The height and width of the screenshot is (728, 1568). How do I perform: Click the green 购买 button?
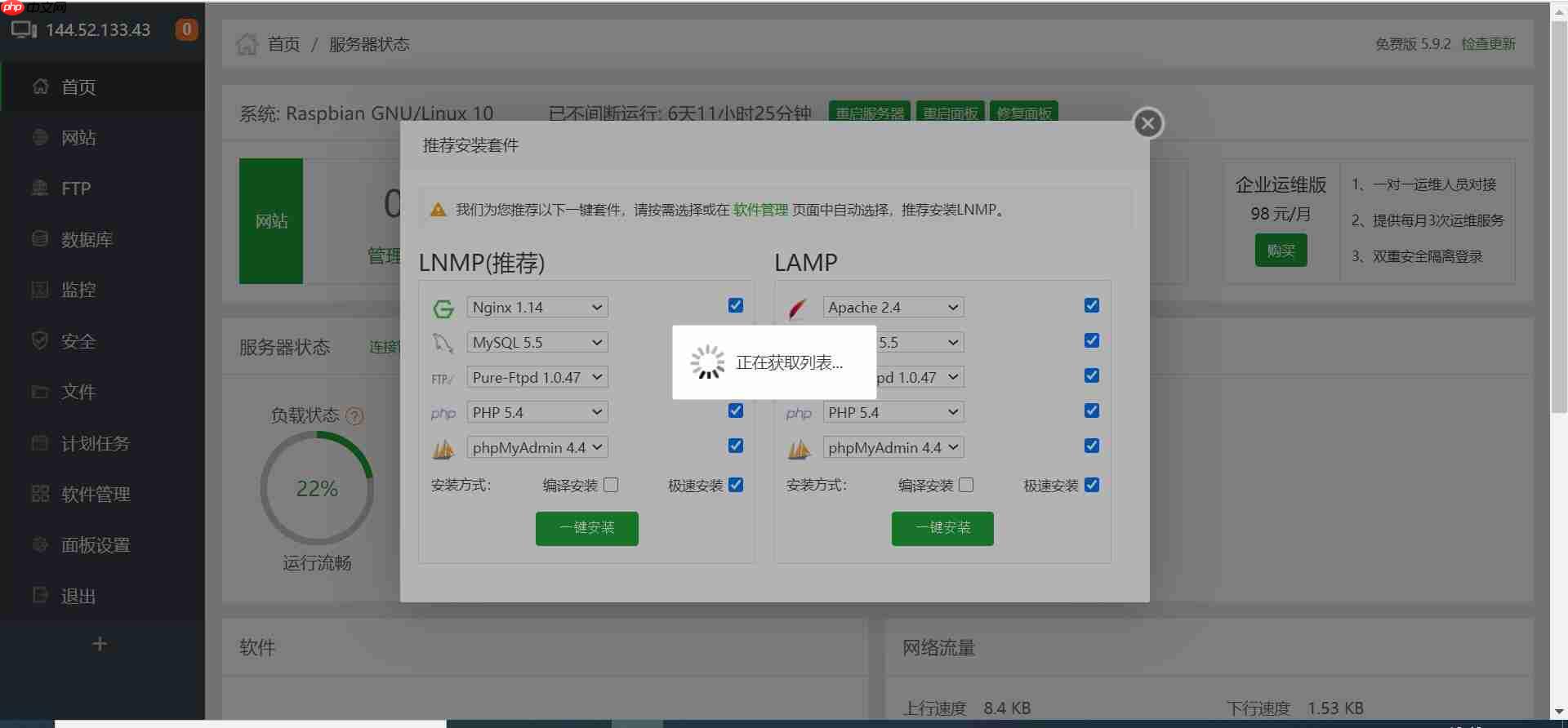[1281, 251]
